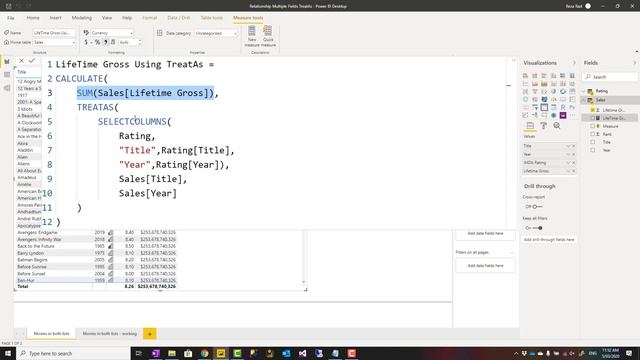Remove Lifetime Gross from Values
This screenshot has height=360, width=640.
[573, 171]
